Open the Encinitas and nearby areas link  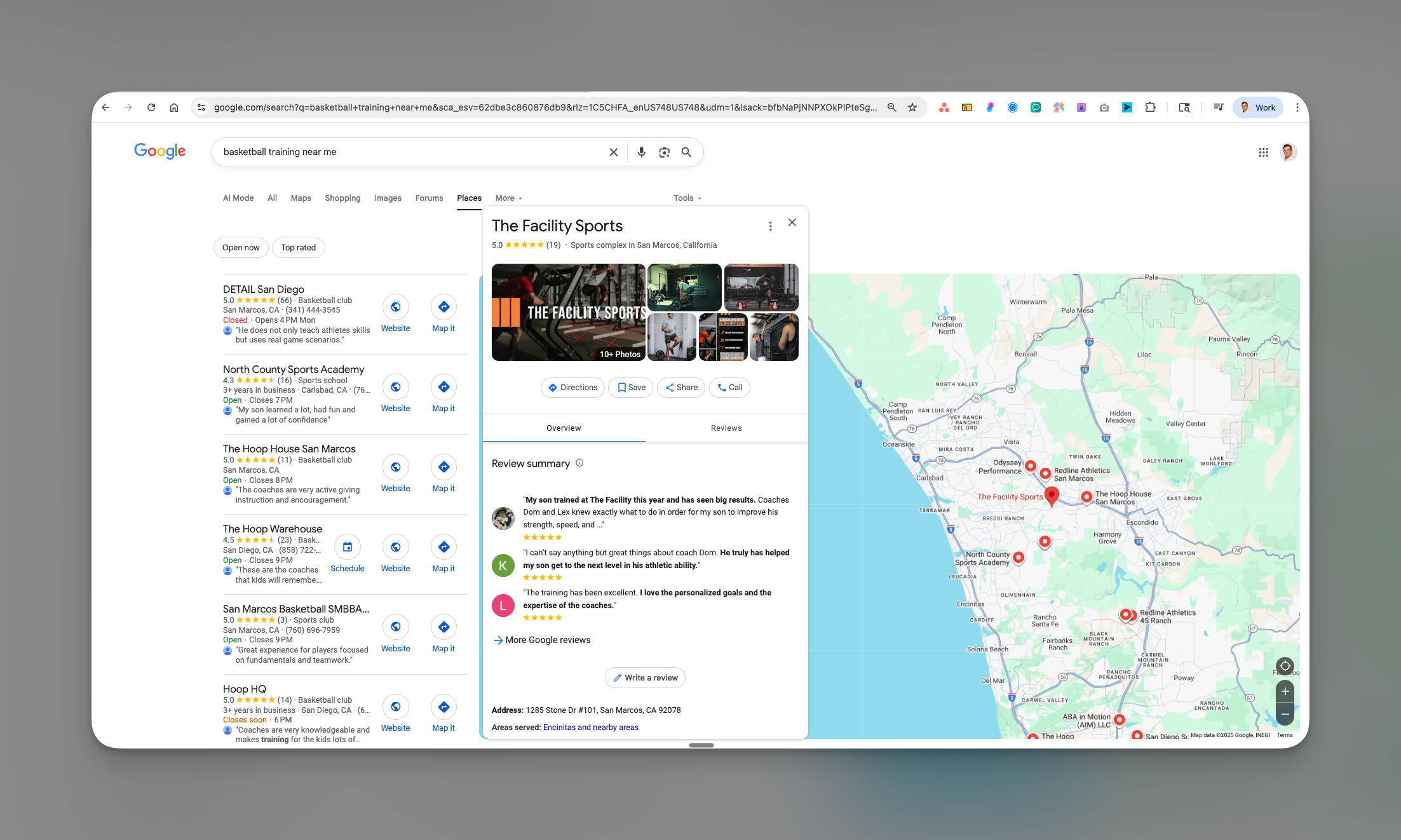tap(590, 727)
